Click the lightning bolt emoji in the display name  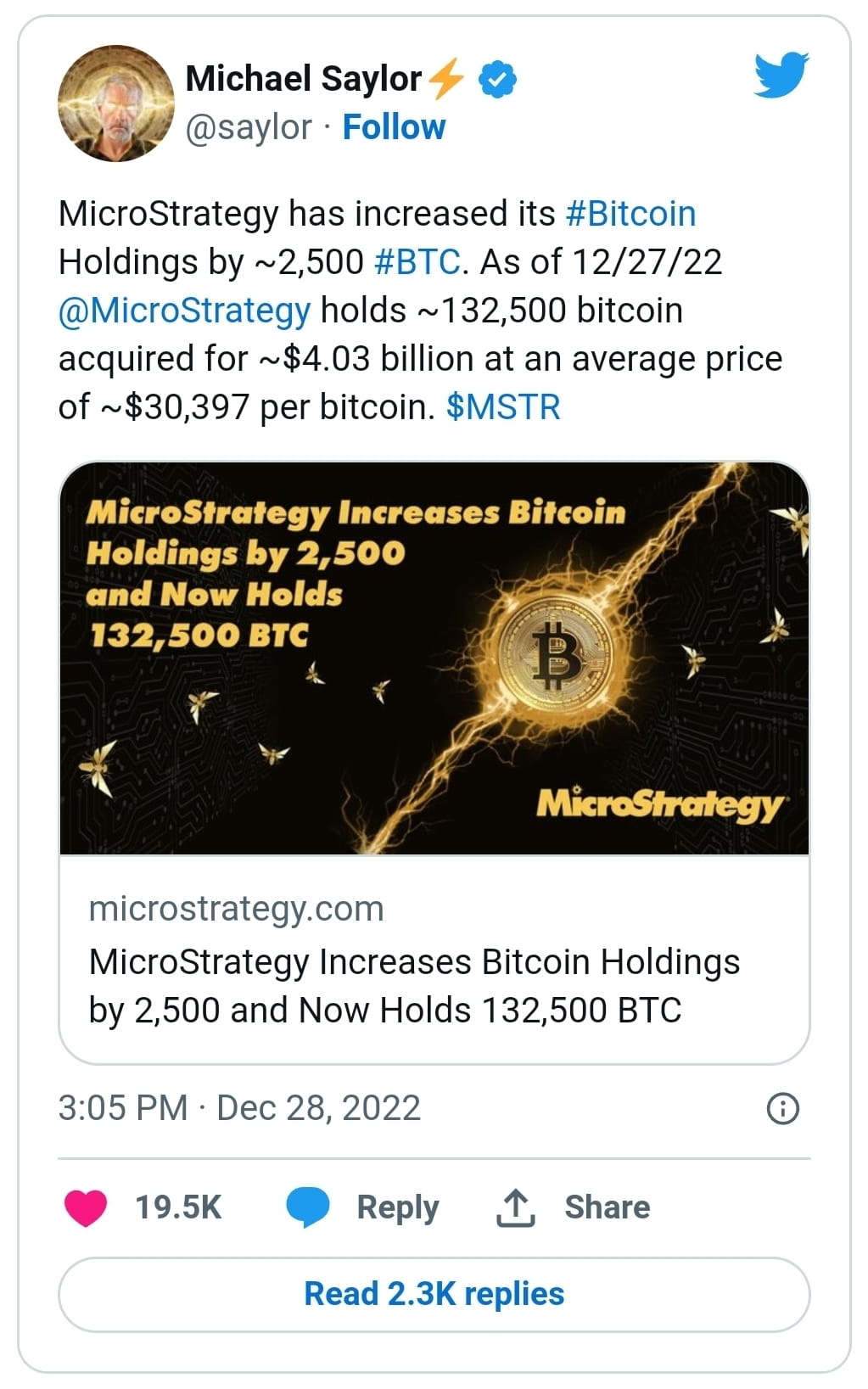click(x=448, y=78)
